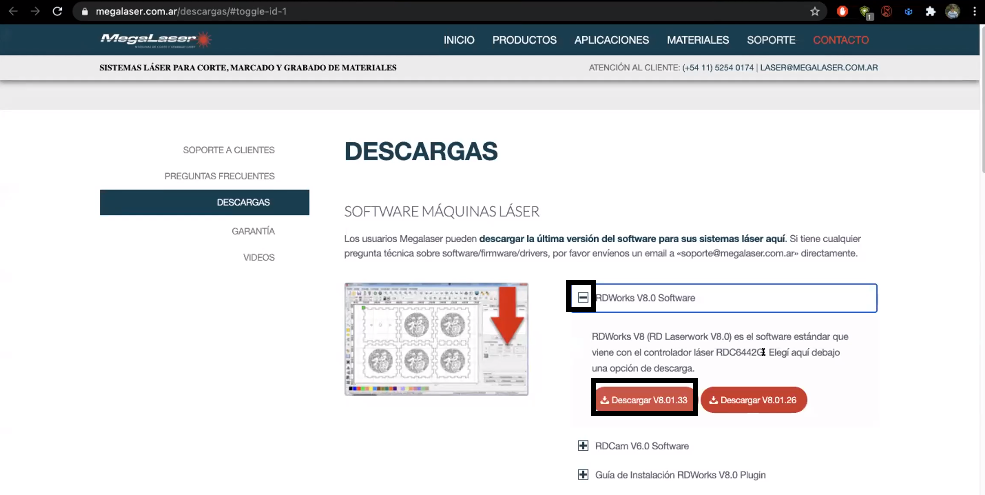The height and width of the screenshot is (495, 985).
Task: Click the RDCam V6.0 Software title text
Action: [642, 446]
